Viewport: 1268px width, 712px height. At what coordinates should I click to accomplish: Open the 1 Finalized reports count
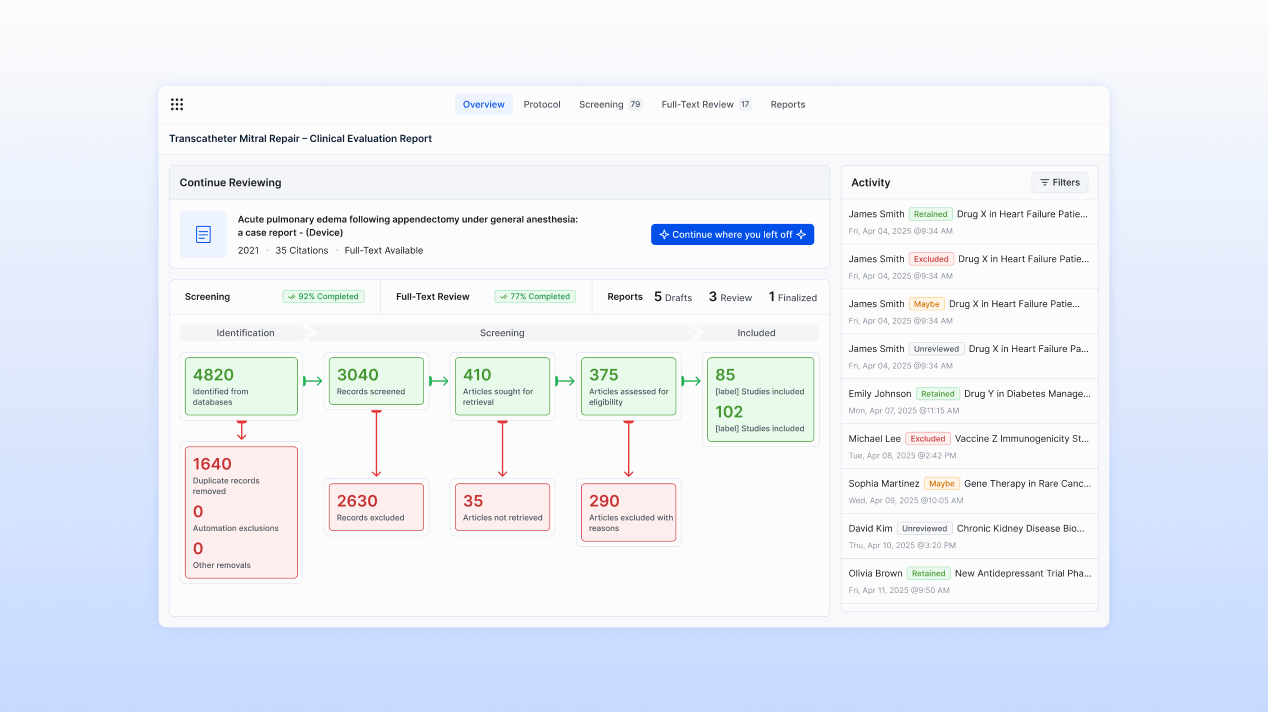[793, 297]
